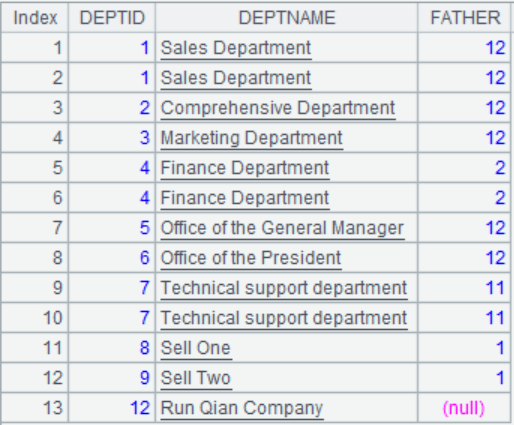Open the Comprehensive Department link
Image resolution: width=514 pixels, height=425 pixels.
coord(278,108)
